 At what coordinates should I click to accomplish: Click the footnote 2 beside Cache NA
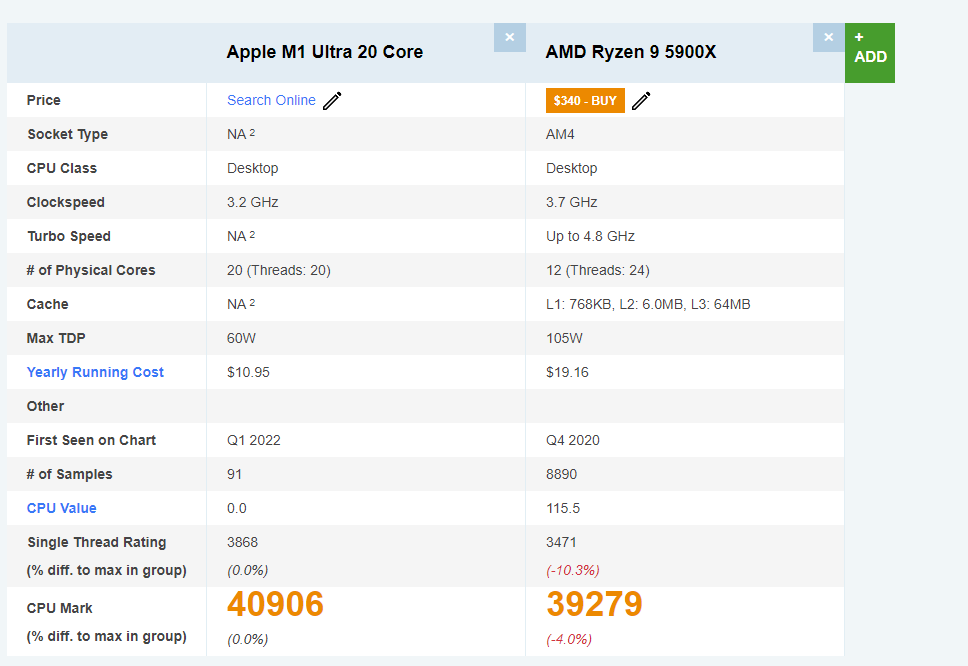tap(253, 303)
